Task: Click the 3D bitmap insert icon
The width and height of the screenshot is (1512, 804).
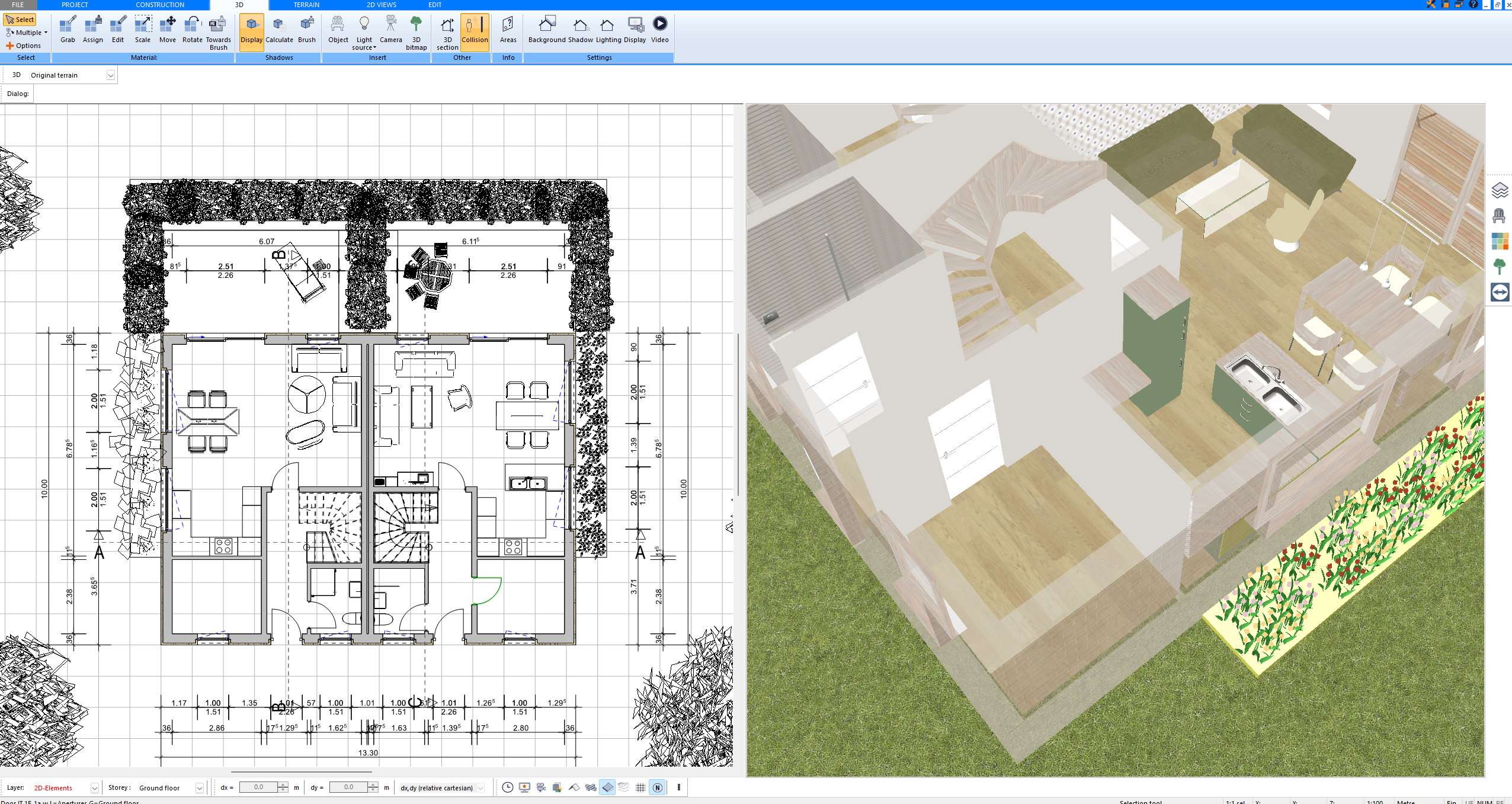Action: pos(416,33)
